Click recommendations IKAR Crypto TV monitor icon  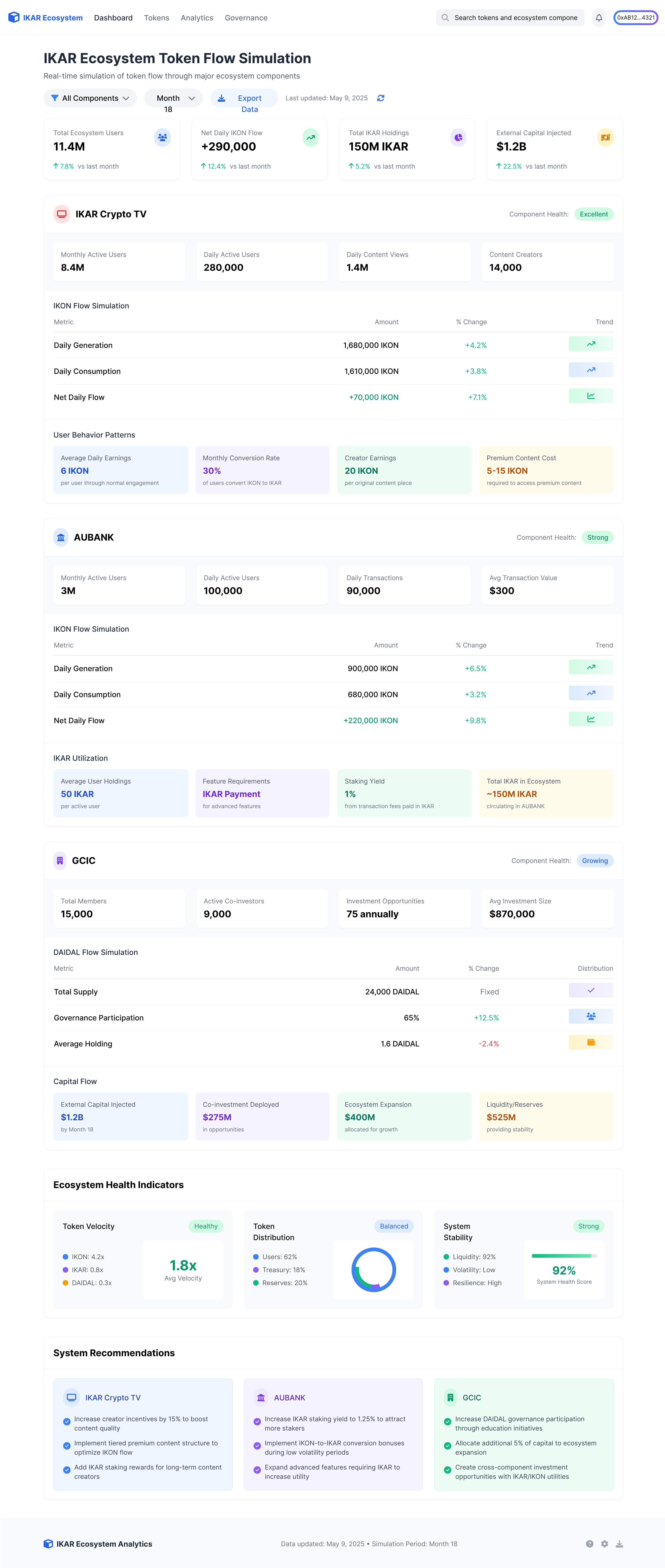[72, 1398]
